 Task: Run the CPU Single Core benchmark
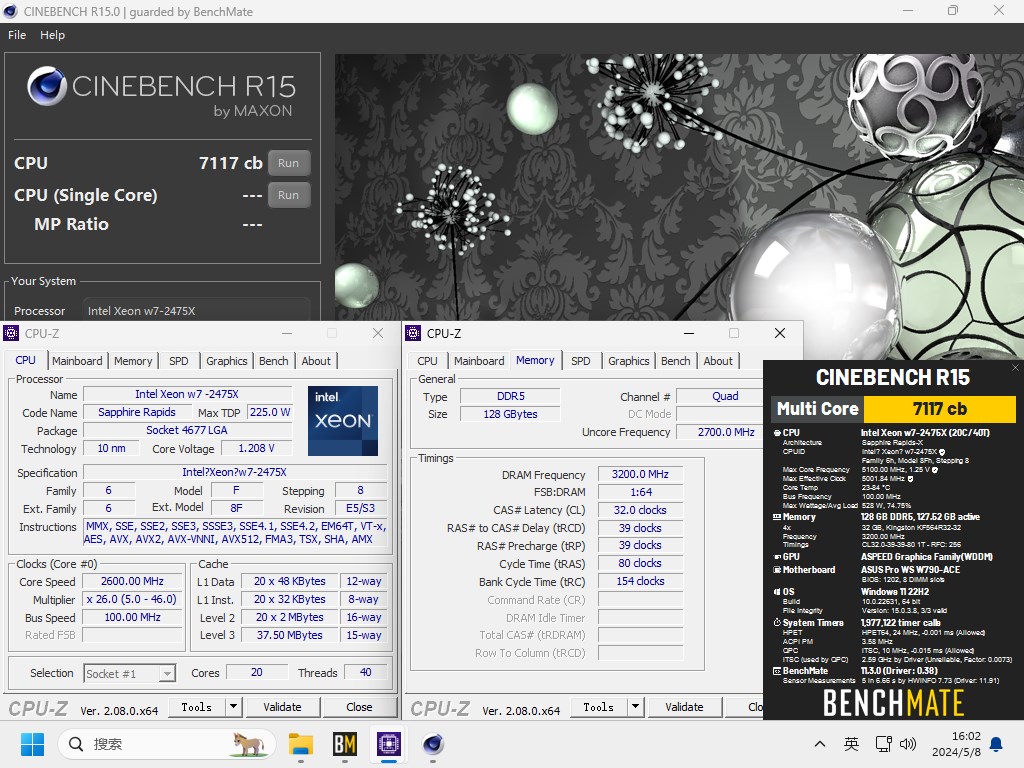point(289,195)
